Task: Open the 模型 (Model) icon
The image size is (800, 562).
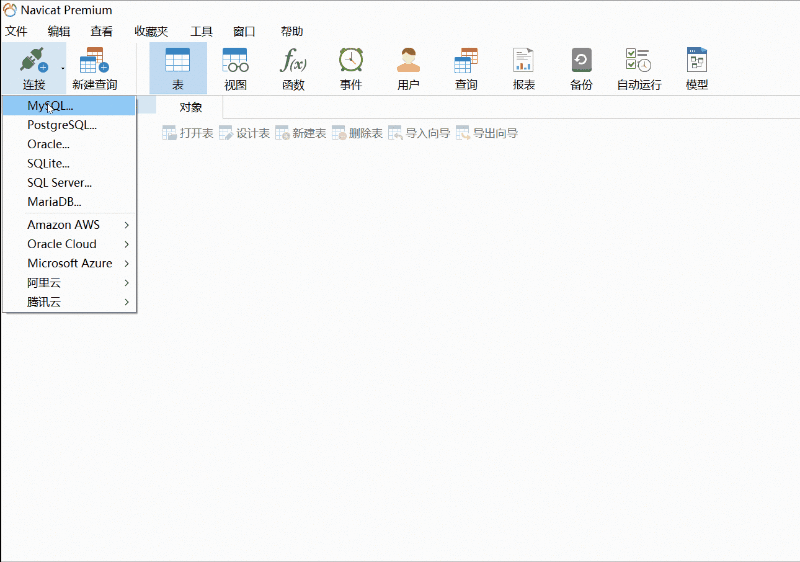Action: click(x=696, y=60)
